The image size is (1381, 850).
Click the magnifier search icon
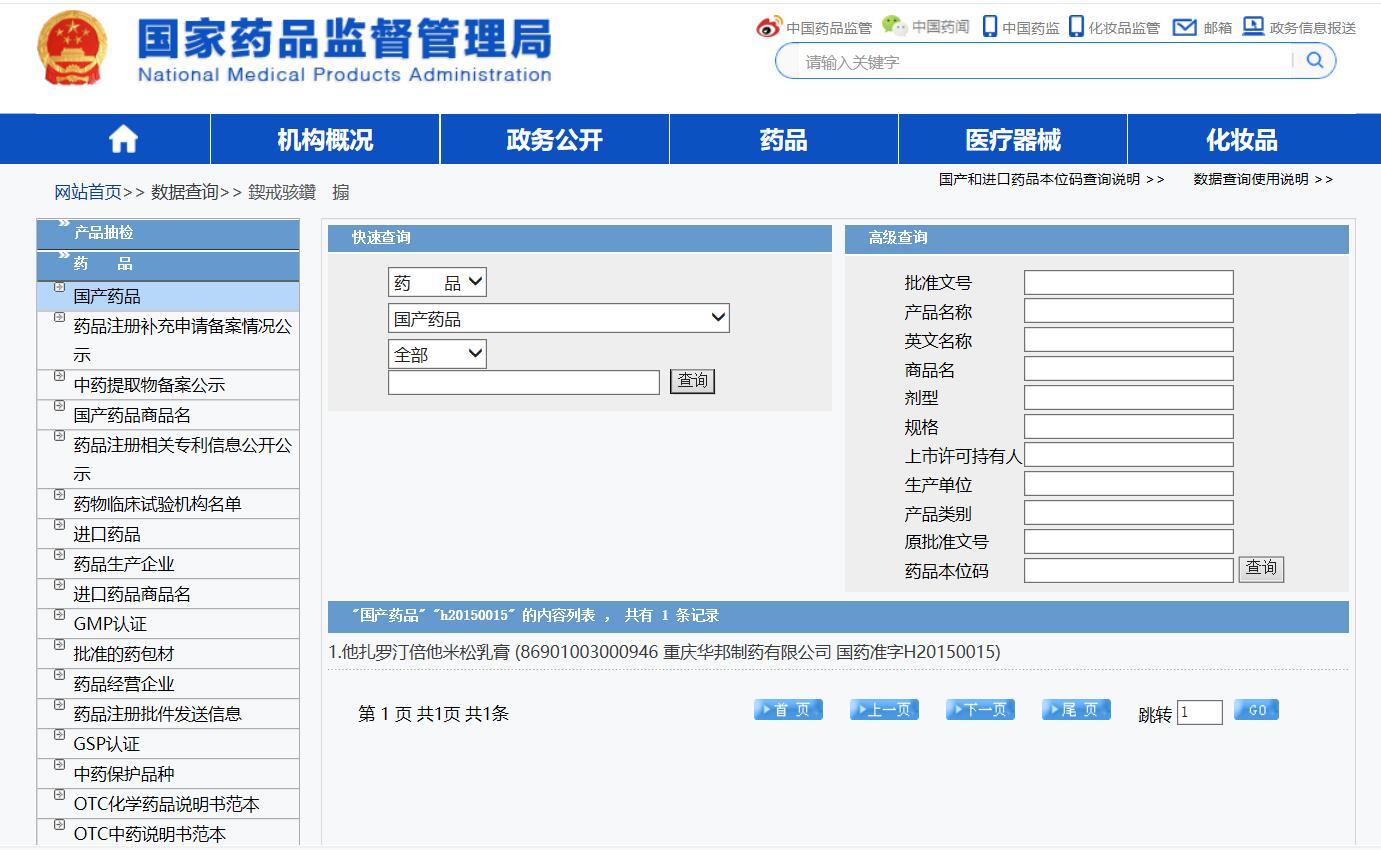pos(1315,60)
